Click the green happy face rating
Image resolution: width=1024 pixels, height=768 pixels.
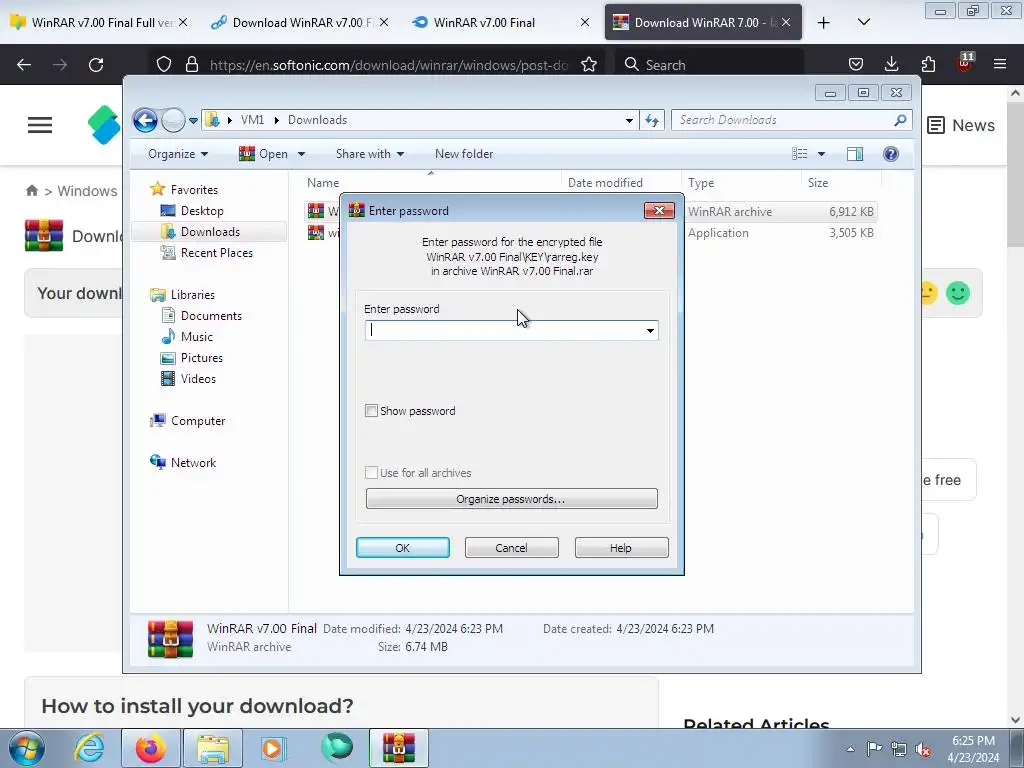tap(958, 293)
